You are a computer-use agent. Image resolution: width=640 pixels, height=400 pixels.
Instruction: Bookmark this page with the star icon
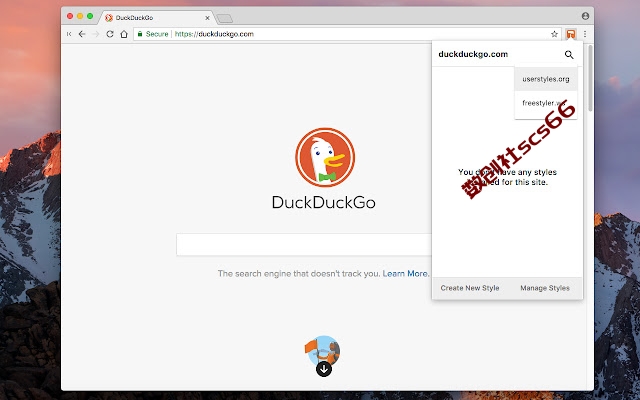click(554, 34)
